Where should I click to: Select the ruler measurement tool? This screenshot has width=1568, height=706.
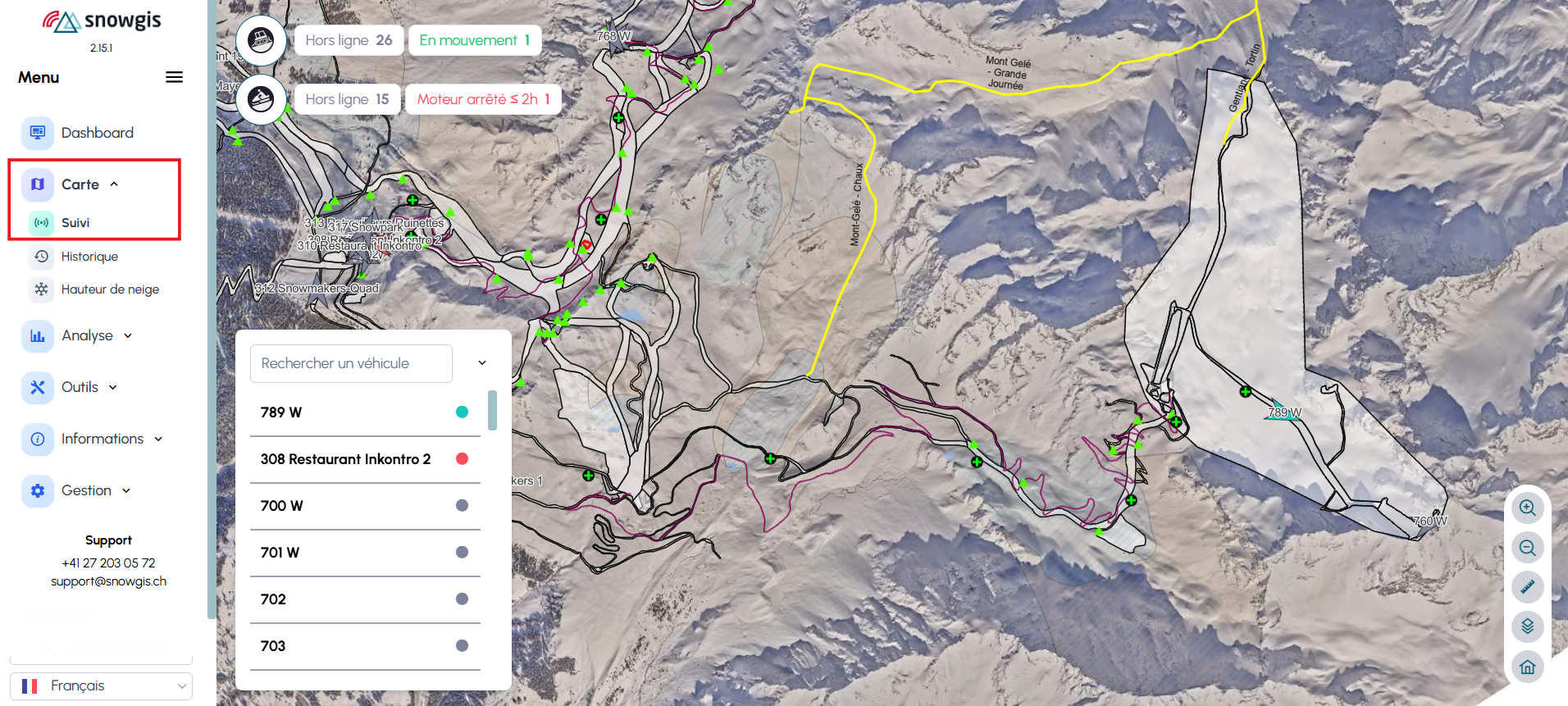click(x=1527, y=587)
